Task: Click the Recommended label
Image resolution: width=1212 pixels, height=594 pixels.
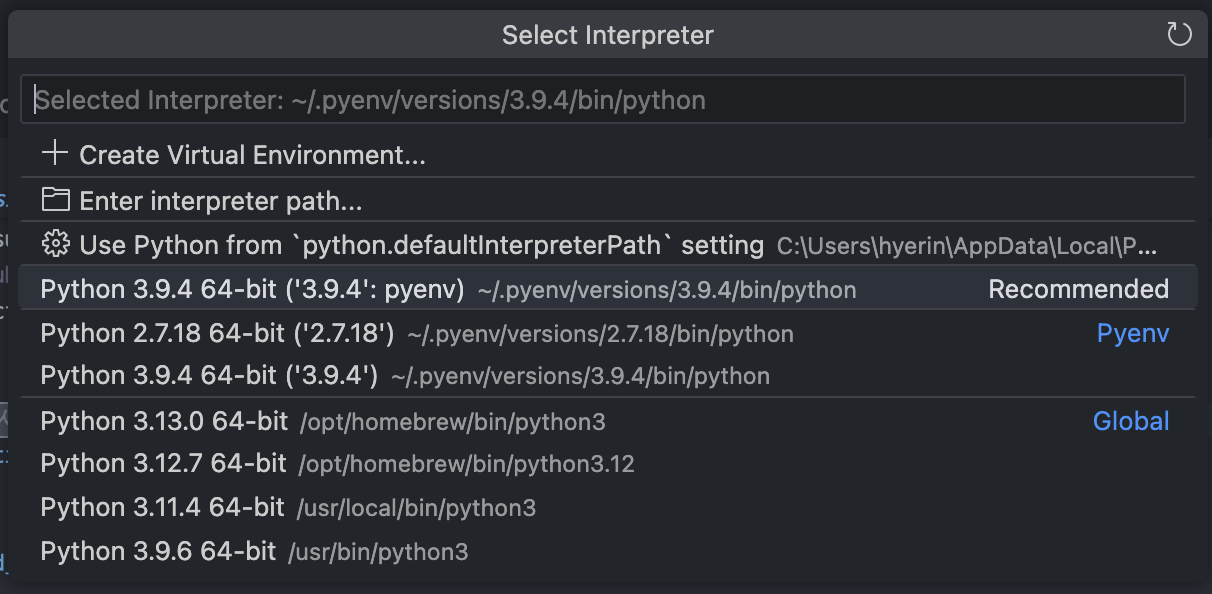Action: tap(1078, 290)
